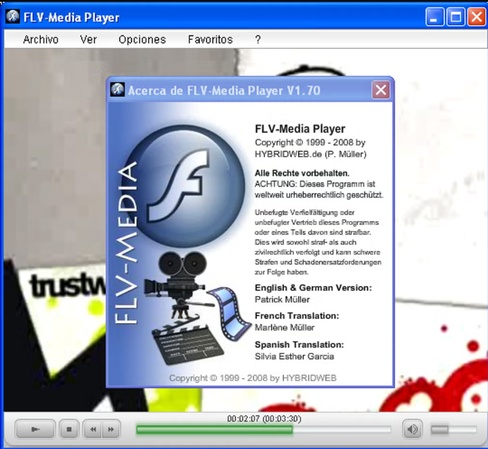
Task: Click 'French Translation:' label
Action: (x=297, y=316)
